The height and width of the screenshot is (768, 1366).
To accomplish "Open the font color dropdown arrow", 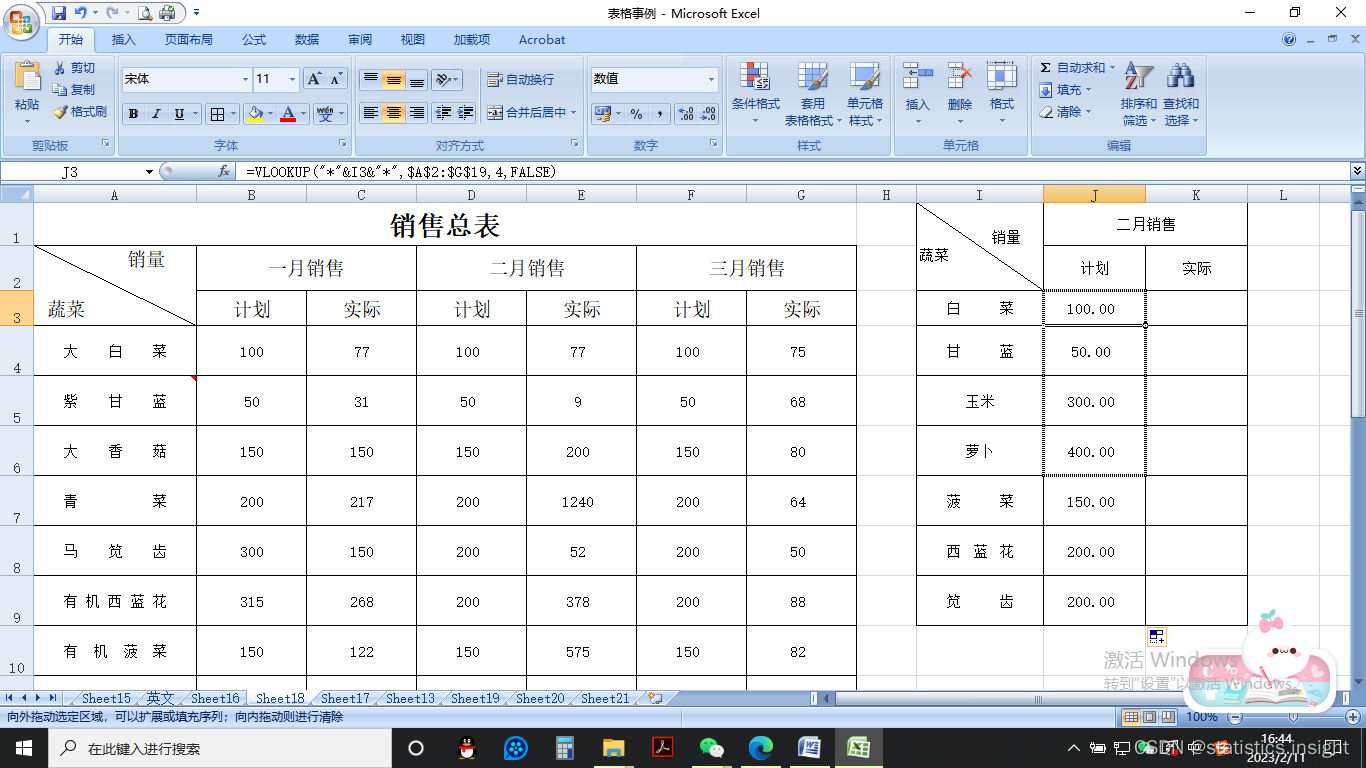I will point(304,114).
